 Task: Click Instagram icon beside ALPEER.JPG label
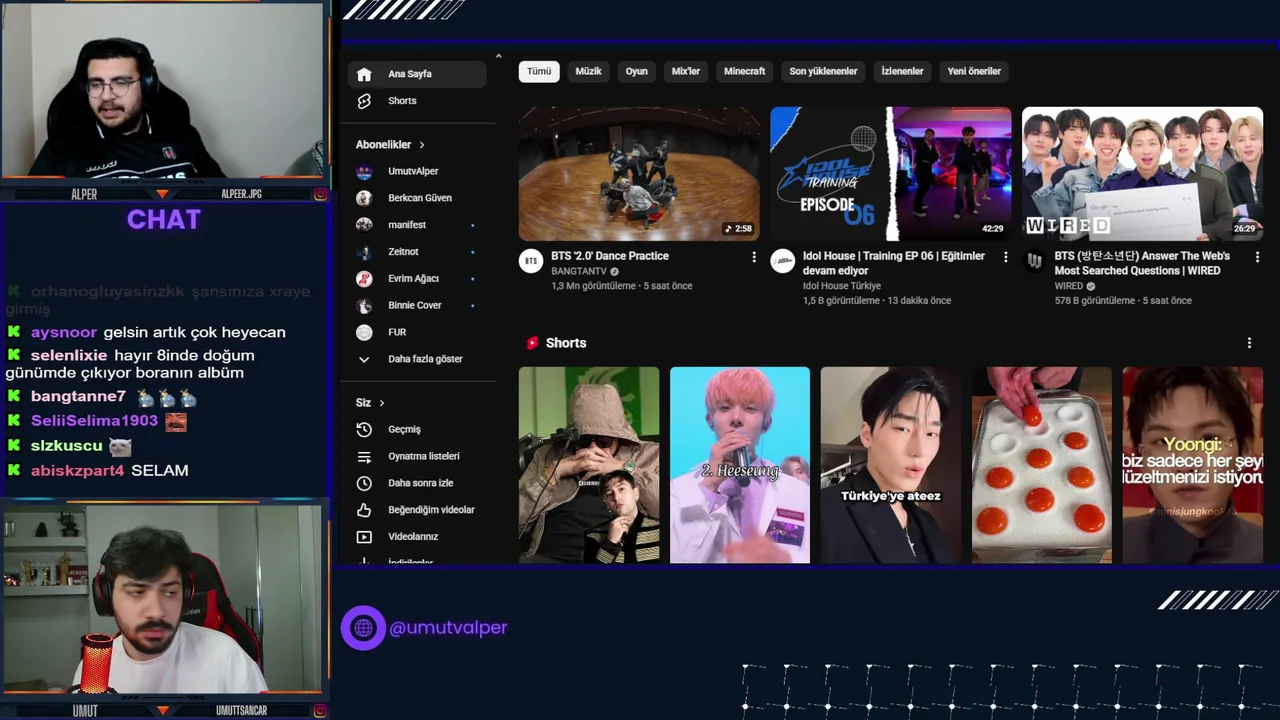tap(320, 194)
